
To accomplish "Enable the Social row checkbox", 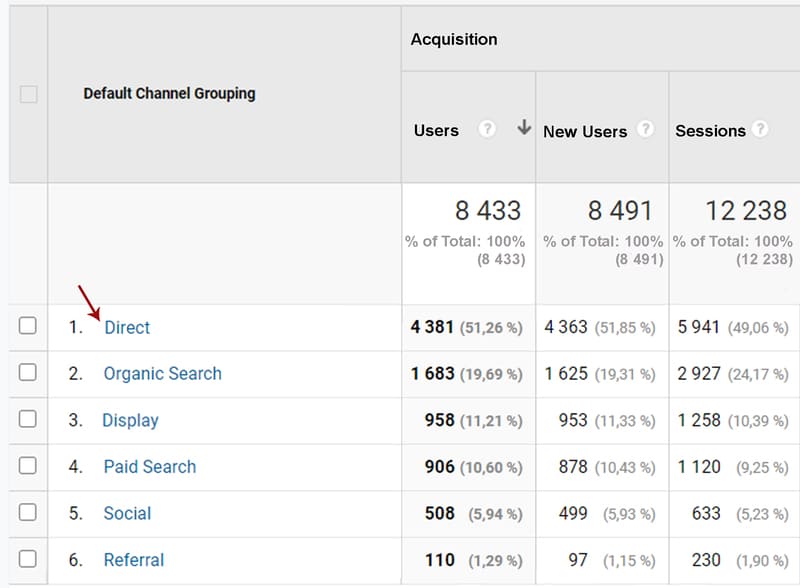I will point(28,513).
